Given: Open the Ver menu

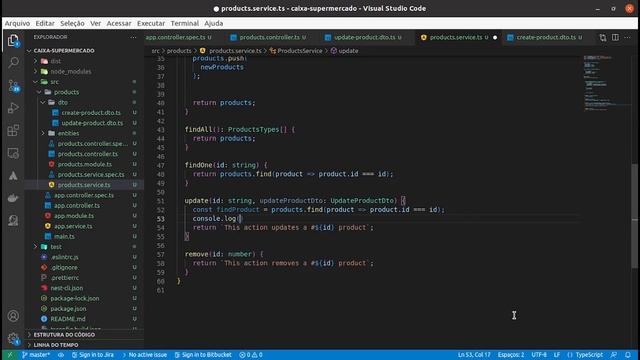Looking at the screenshot, I should coord(96,23).
